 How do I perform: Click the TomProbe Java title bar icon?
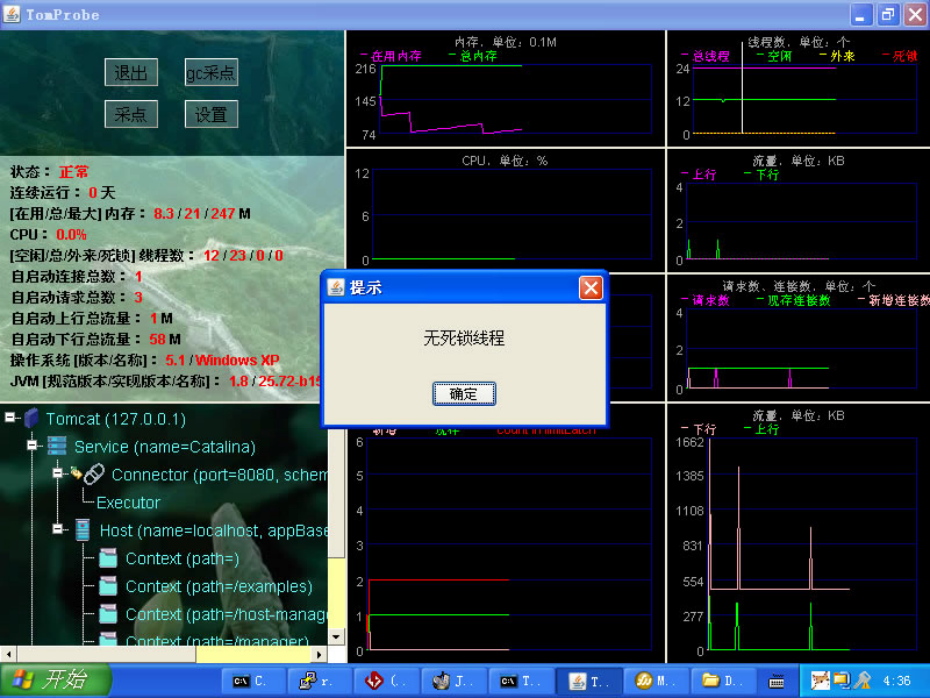11,14
